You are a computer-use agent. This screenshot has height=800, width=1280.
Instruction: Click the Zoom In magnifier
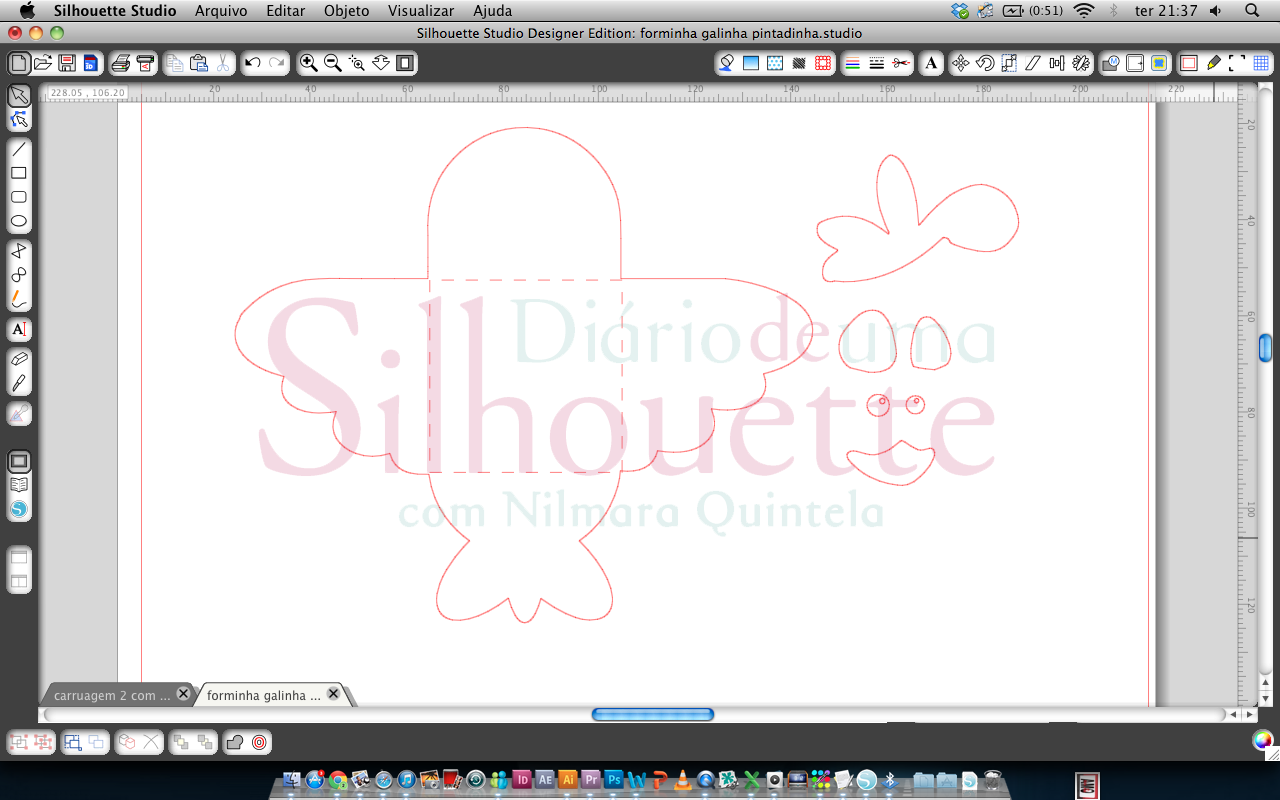click(309, 63)
